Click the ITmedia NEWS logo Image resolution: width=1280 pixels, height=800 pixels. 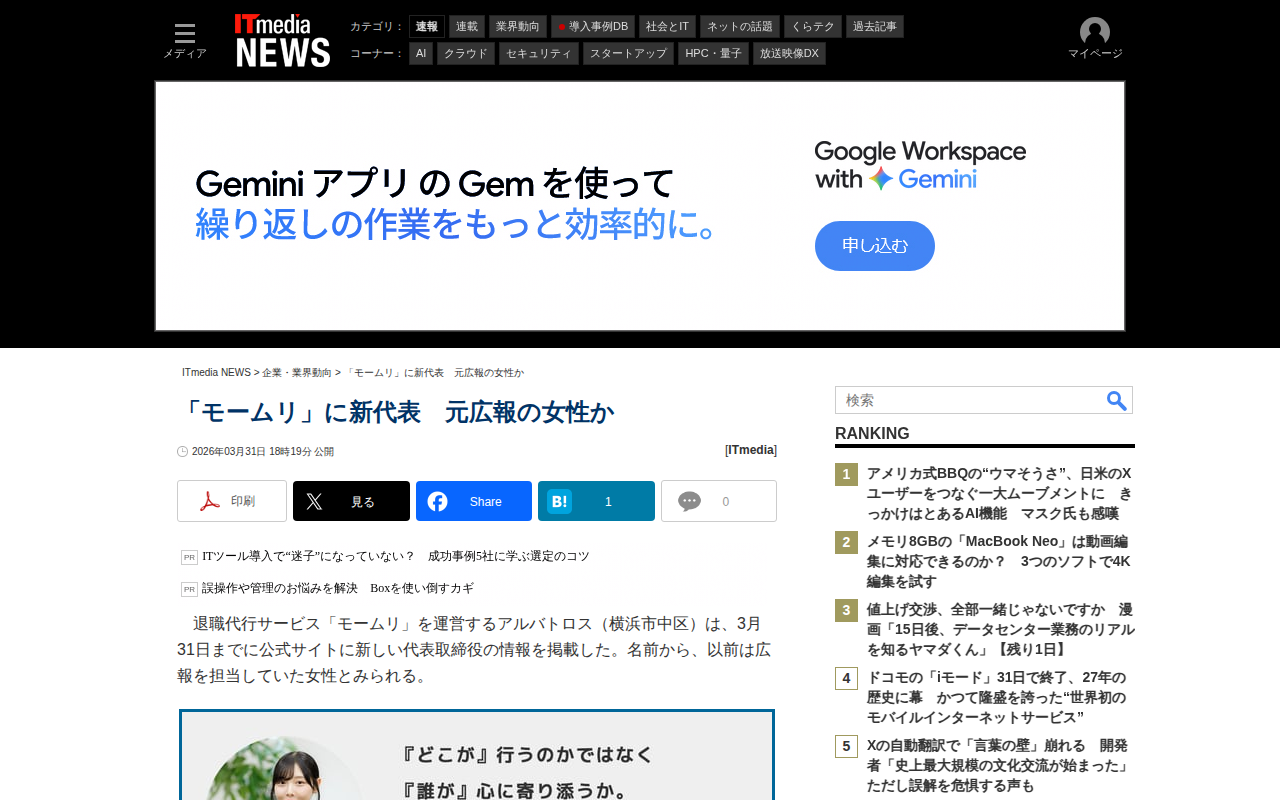pyautogui.click(x=282, y=41)
